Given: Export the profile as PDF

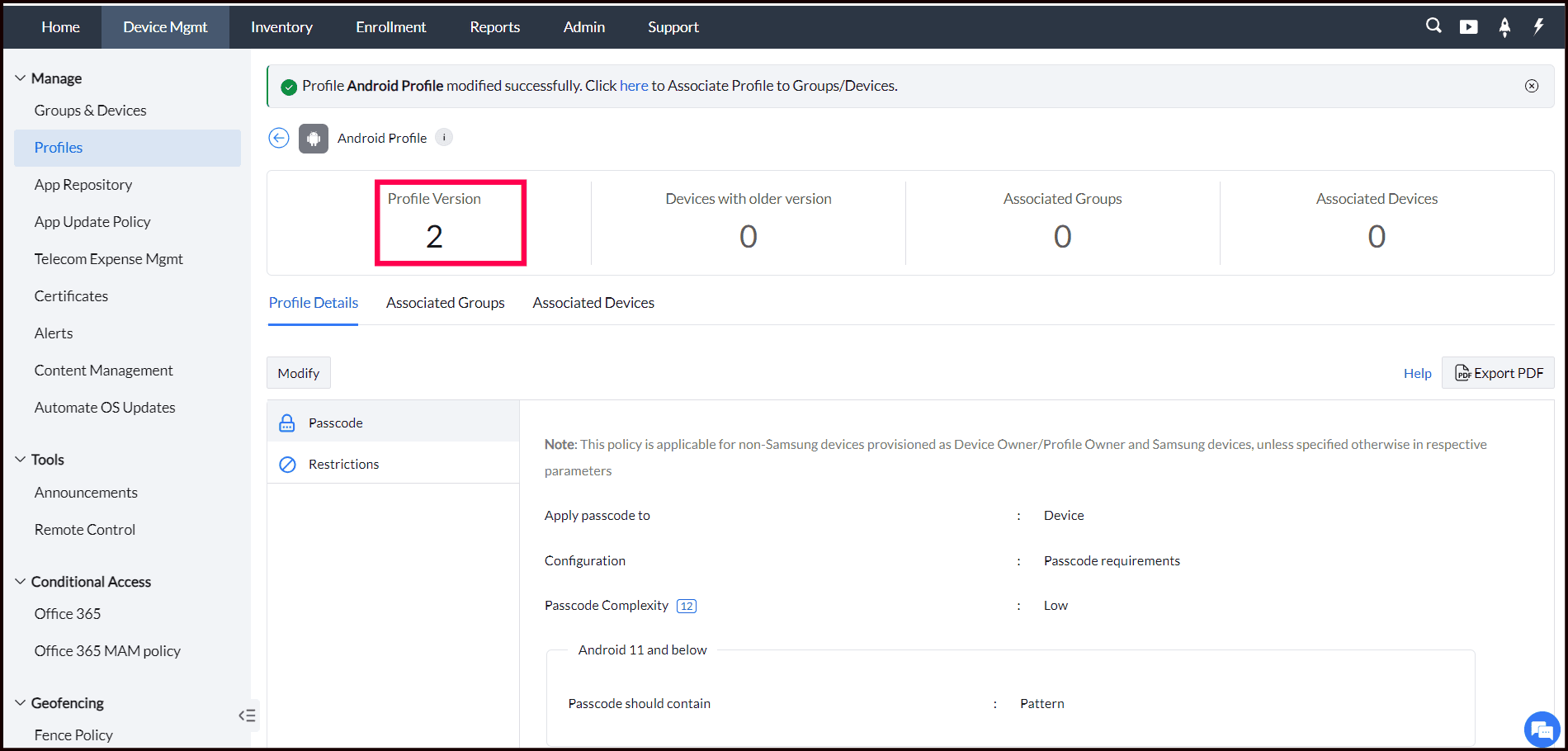Looking at the screenshot, I should tap(1498, 373).
